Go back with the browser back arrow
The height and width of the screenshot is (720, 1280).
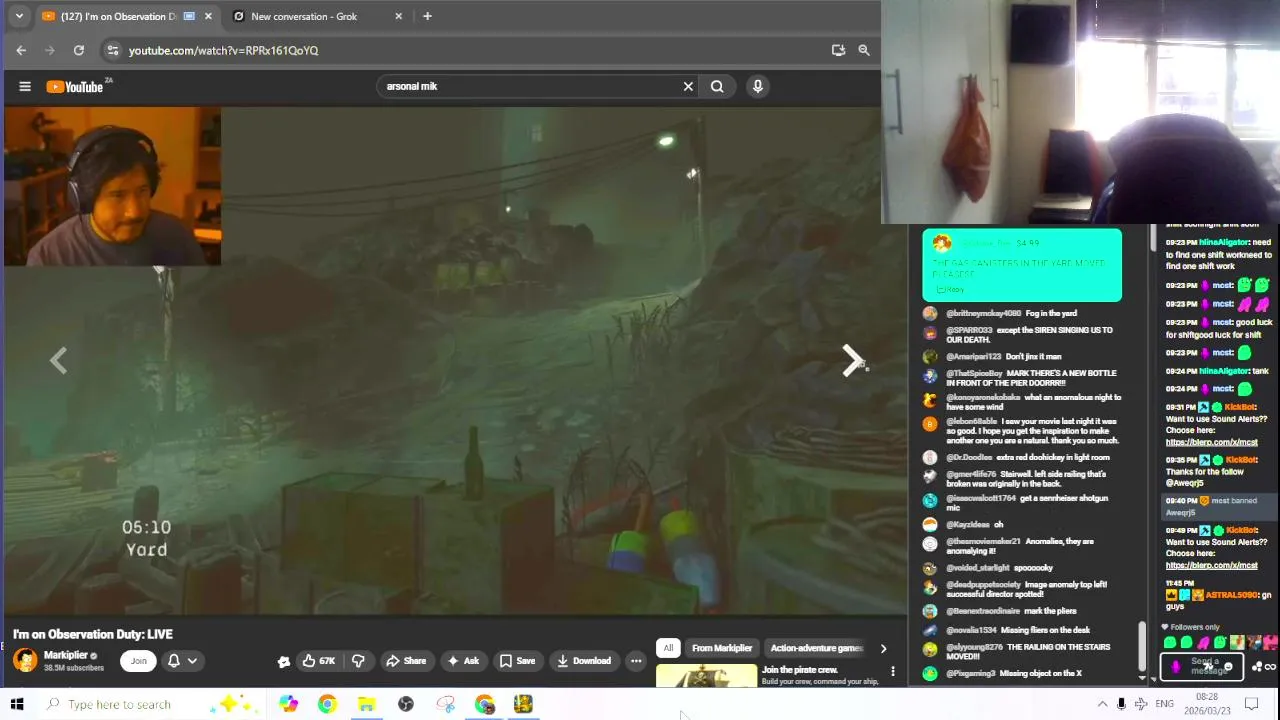(x=21, y=50)
